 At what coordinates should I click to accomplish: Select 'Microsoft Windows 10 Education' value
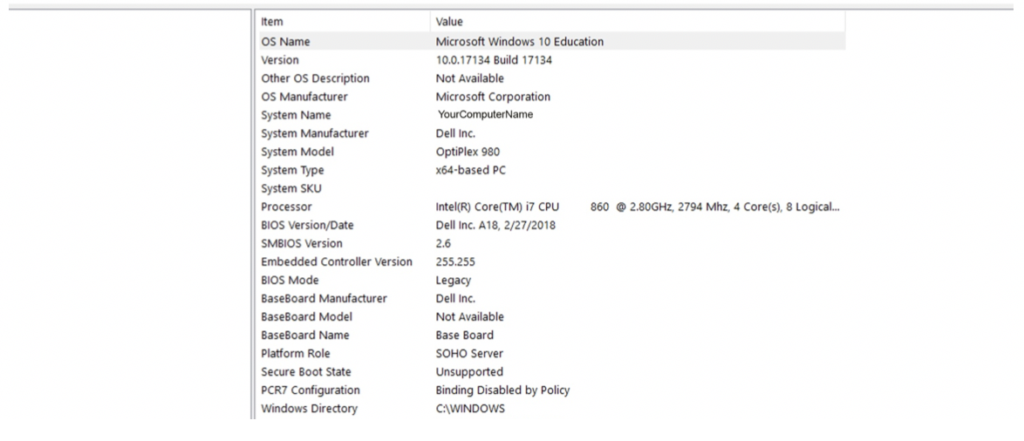coord(519,42)
